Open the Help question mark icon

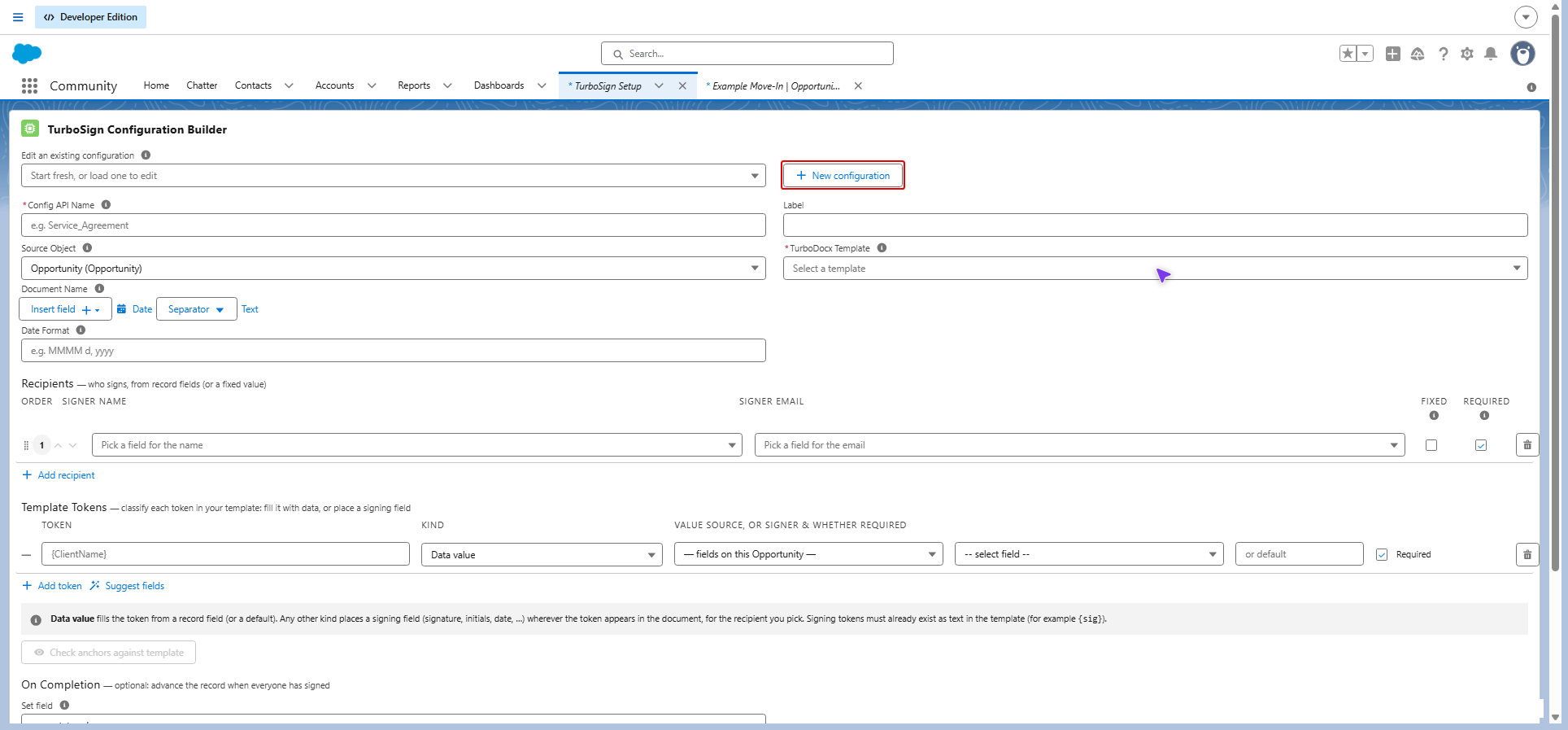1443,54
